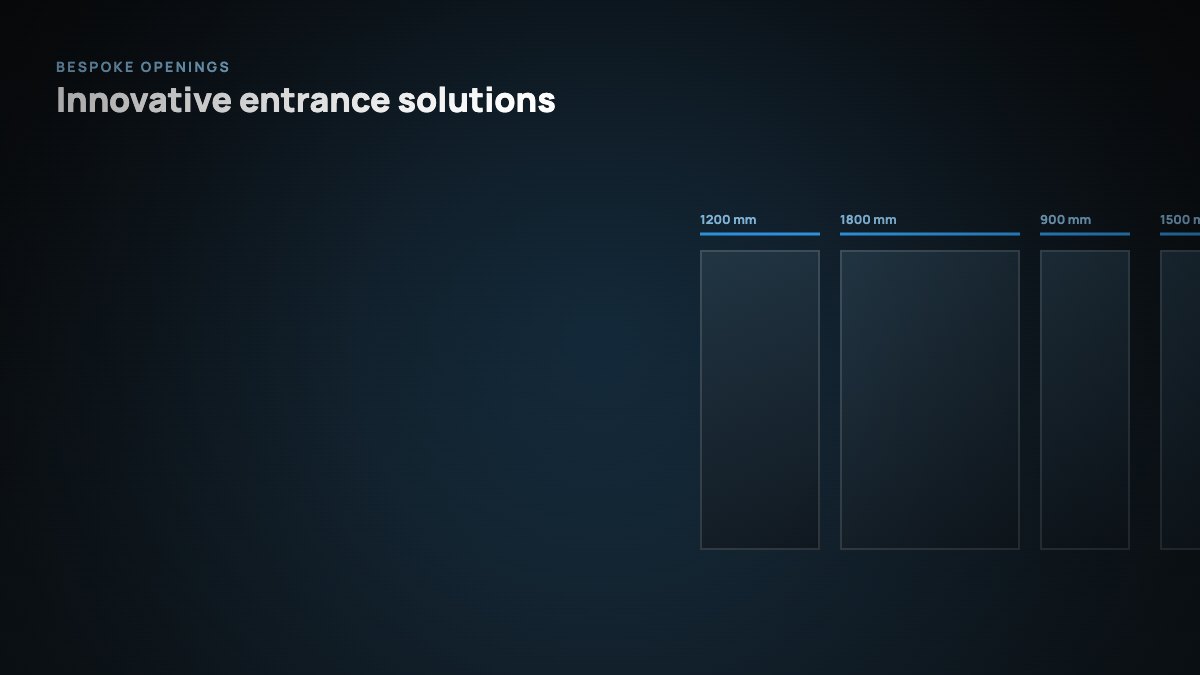The width and height of the screenshot is (1200, 675).
Task: Select the "Innovative entrance solutions" heading
Action: 306,100
